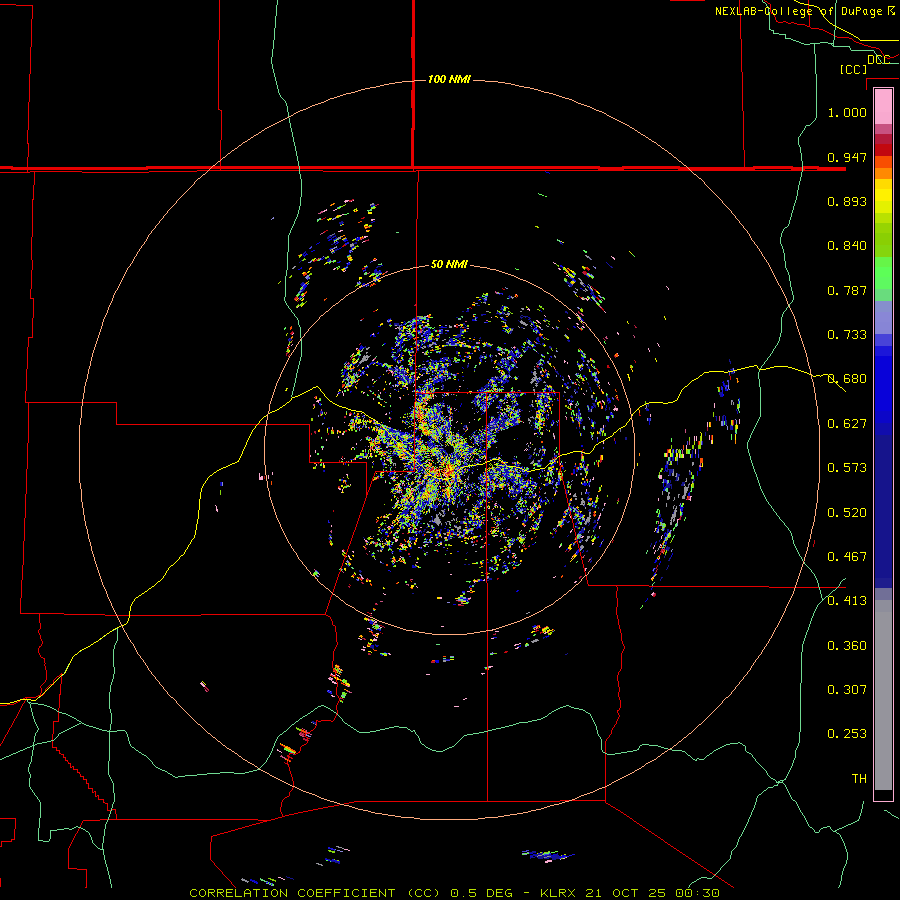This screenshot has height=900, width=900.
Task: Click the 1.000 legend value
Action: 847,112
